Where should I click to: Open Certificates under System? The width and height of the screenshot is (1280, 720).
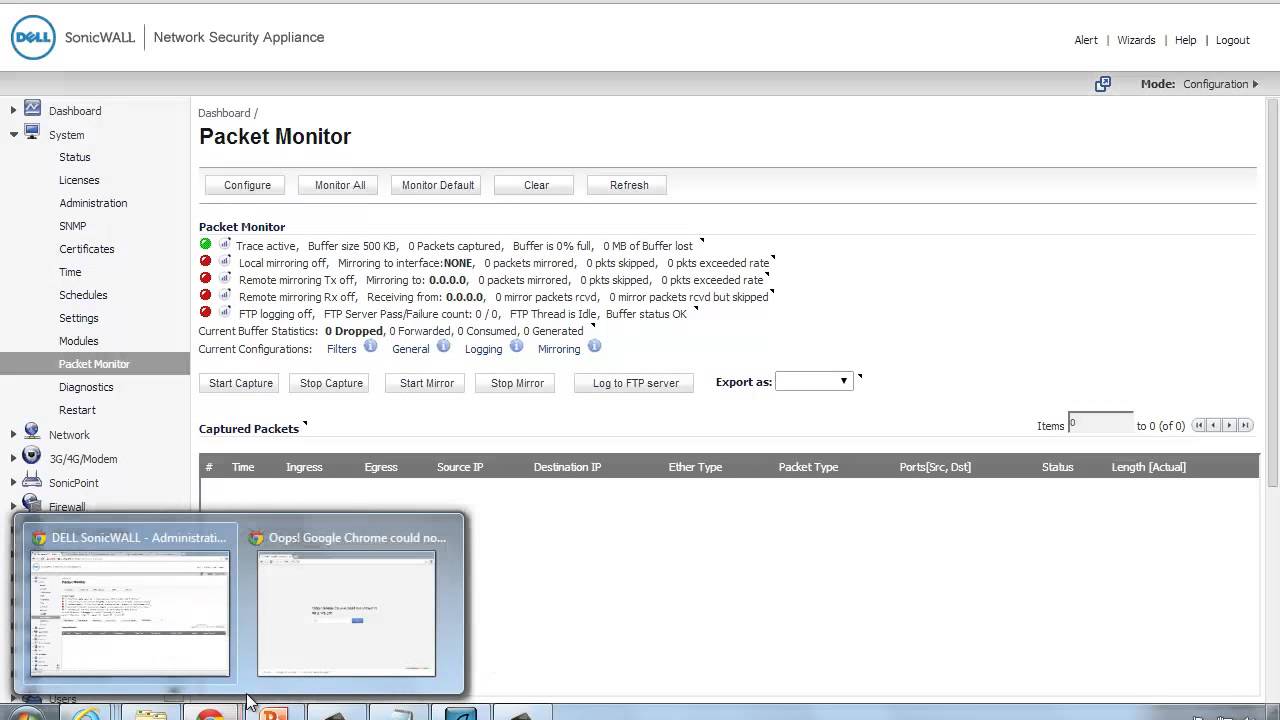point(87,249)
